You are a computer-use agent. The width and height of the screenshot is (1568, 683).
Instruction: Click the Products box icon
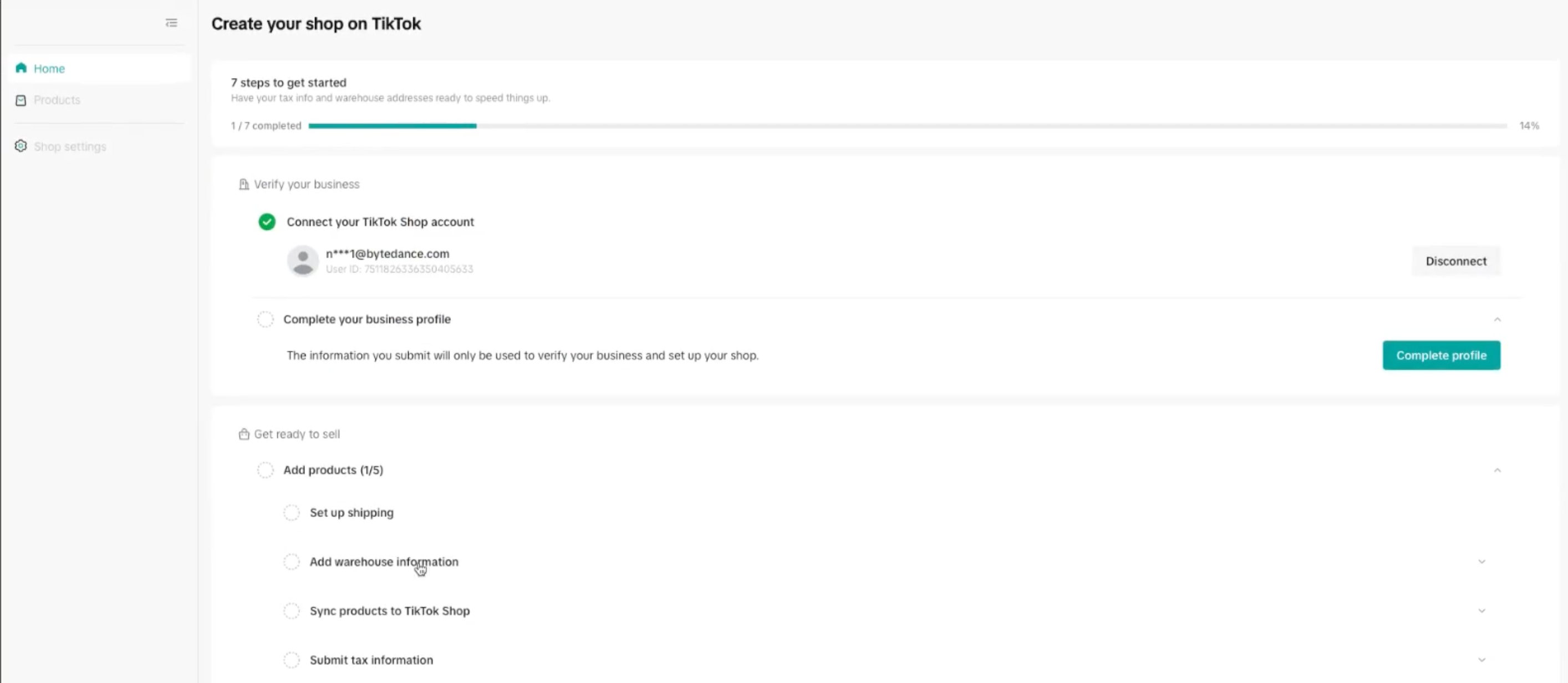[x=21, y=100]
